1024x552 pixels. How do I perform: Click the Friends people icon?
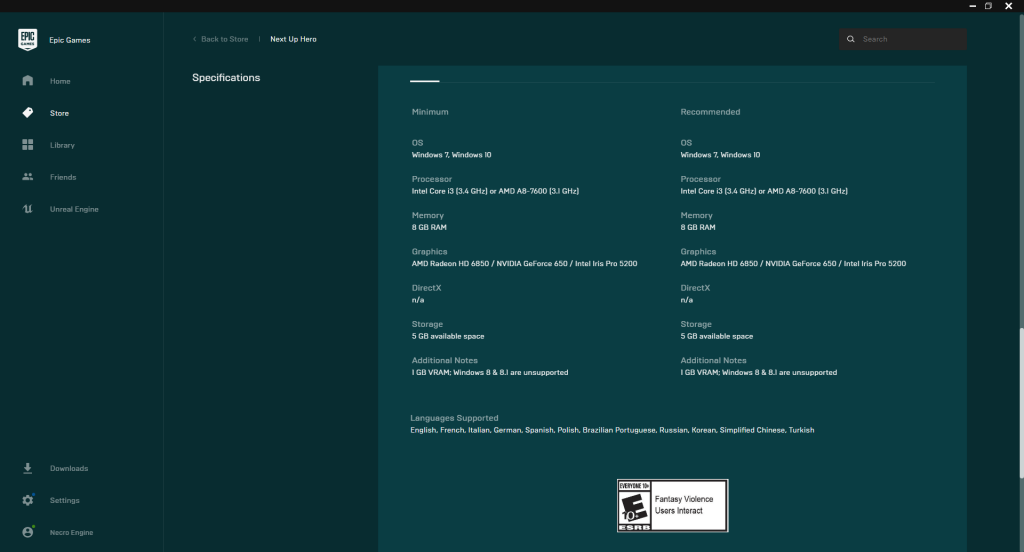27,176
